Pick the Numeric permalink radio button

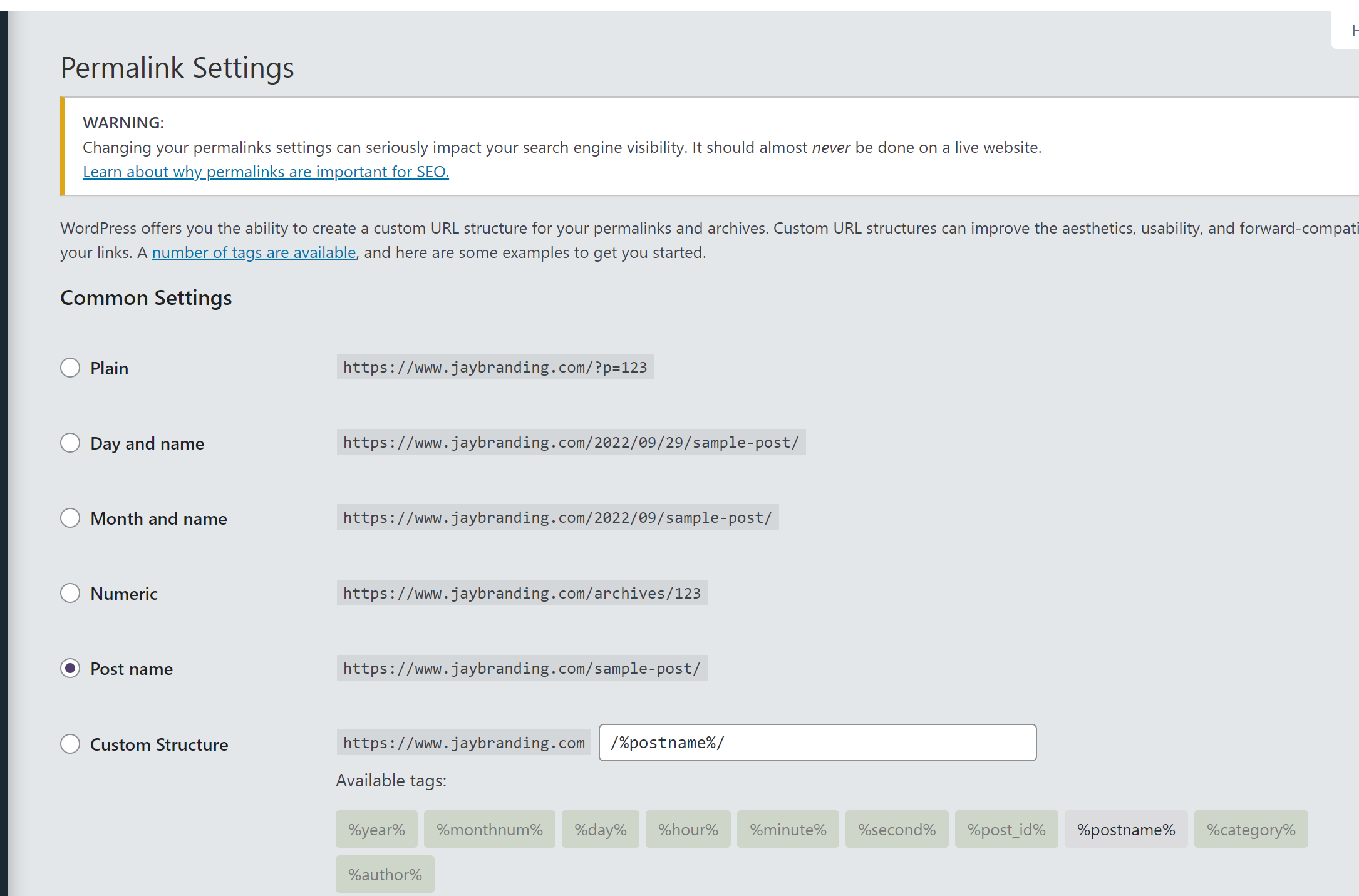(70, 593)
